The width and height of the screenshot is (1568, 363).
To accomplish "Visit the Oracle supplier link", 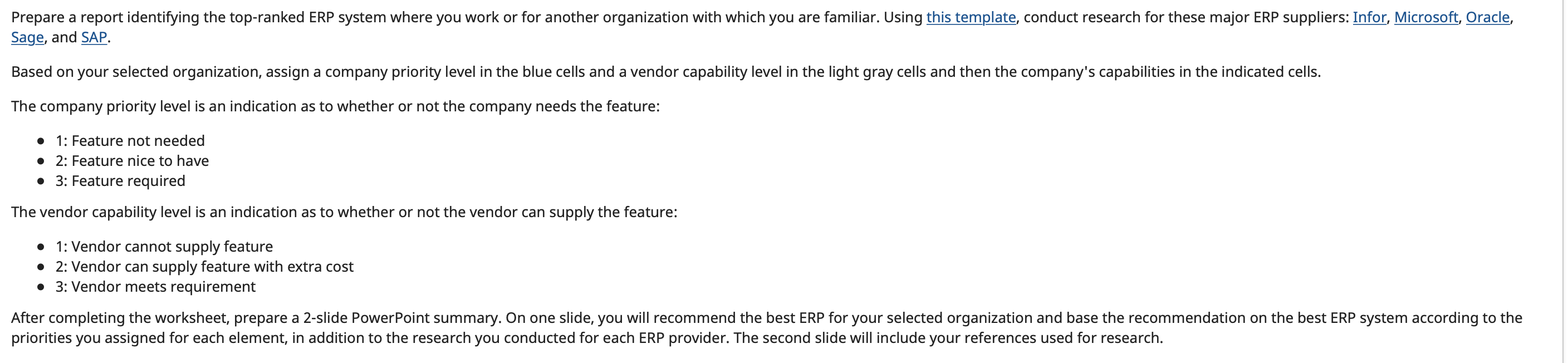I will [1487, 17].
